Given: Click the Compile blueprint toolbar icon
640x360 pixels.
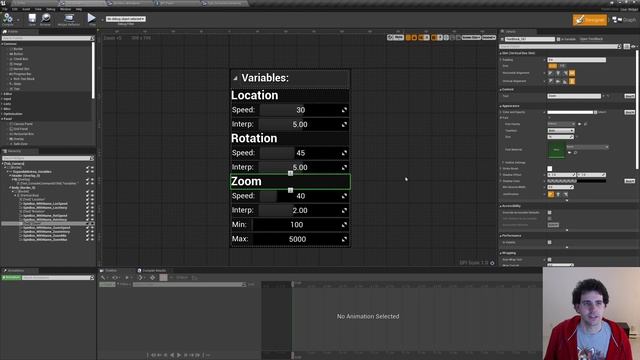Looking at the screenshot, I should point(8,18).
